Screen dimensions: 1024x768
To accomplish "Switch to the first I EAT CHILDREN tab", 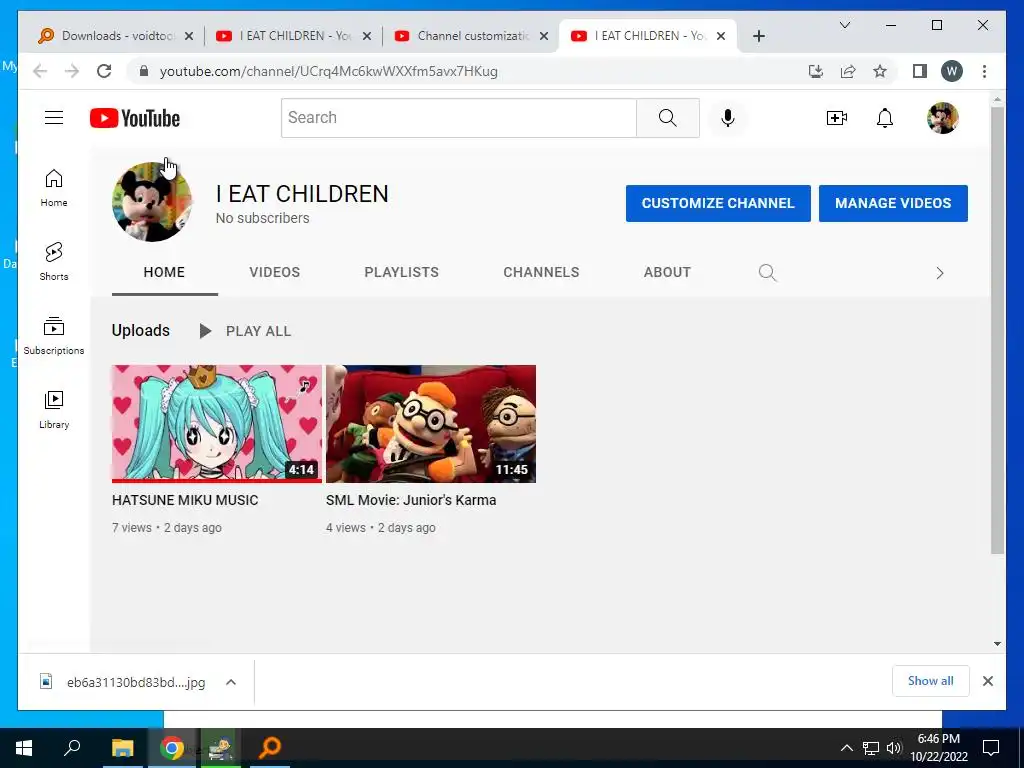I will click(294, 36).
